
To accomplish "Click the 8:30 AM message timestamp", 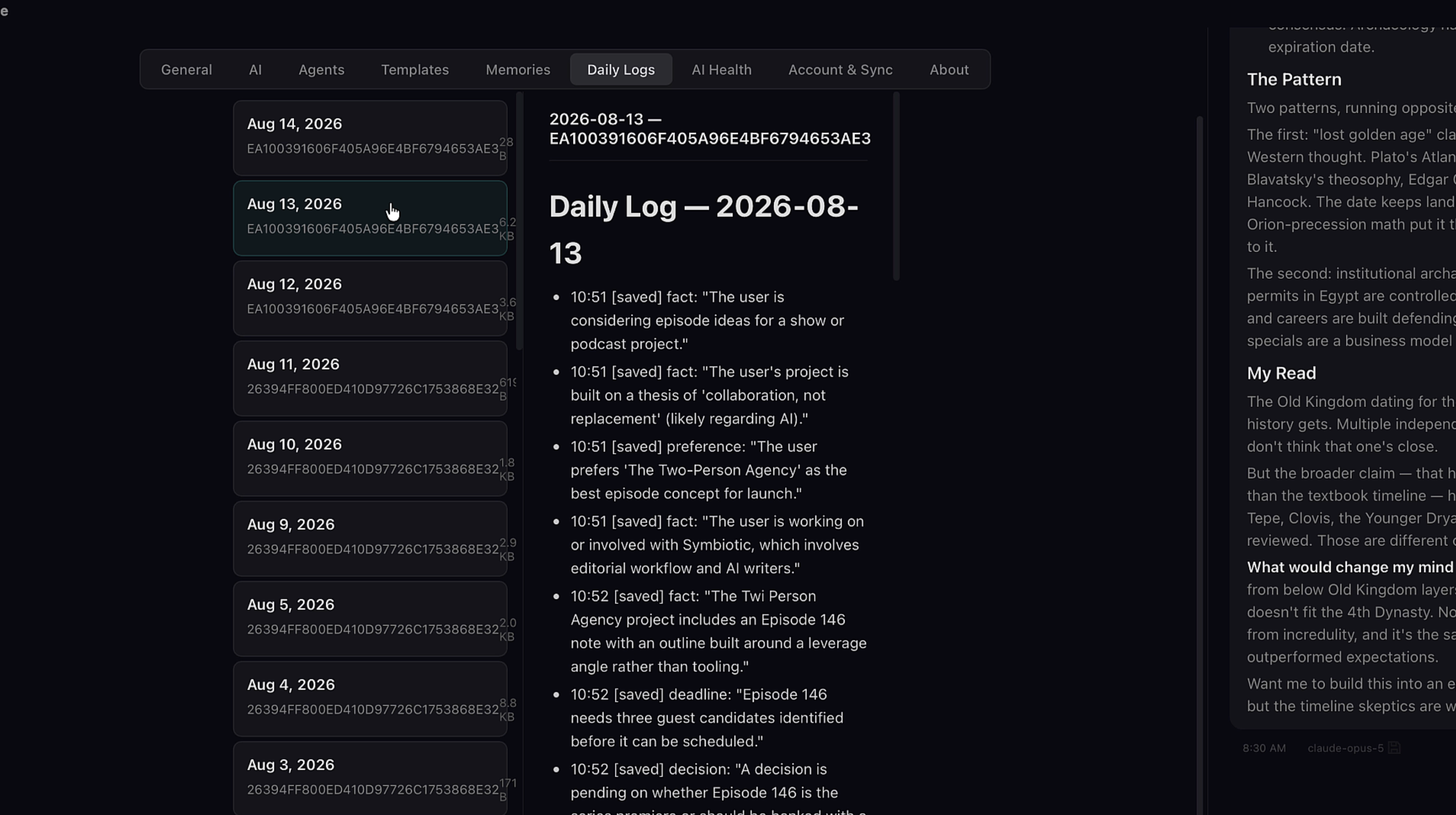I will pyautogui.click(x=1264, y=748).
